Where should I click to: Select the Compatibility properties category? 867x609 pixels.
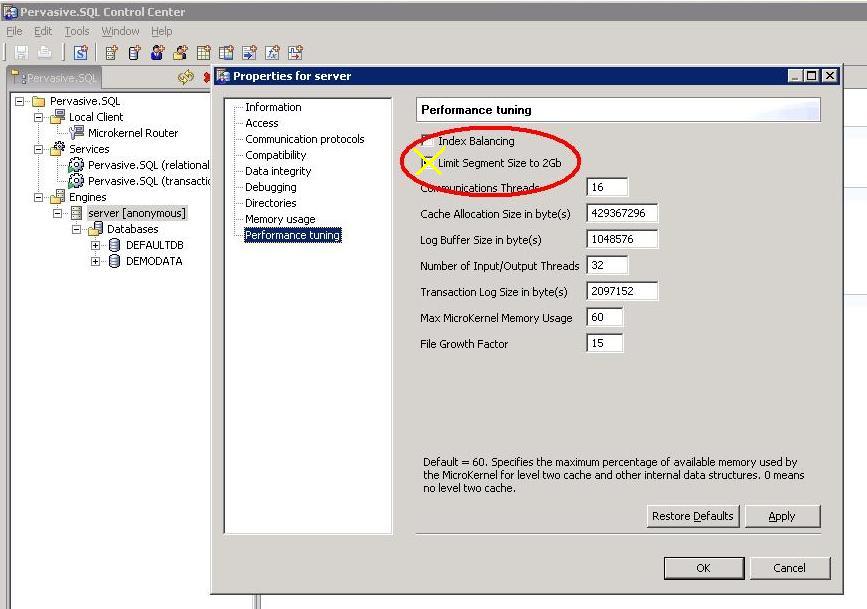pyautogui.click(x=275, y=155)
